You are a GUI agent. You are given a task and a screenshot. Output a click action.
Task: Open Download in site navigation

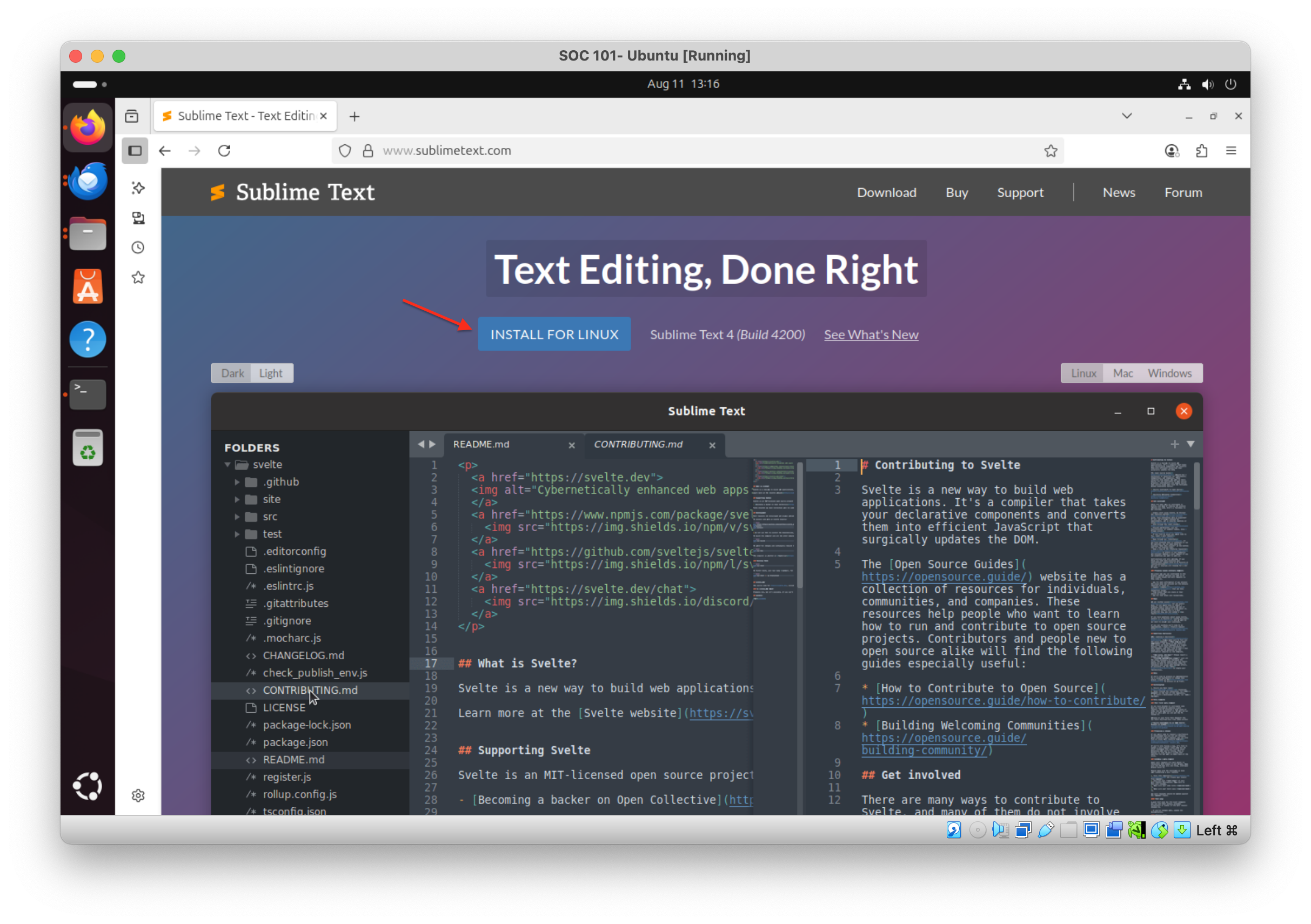pos(886,192)
